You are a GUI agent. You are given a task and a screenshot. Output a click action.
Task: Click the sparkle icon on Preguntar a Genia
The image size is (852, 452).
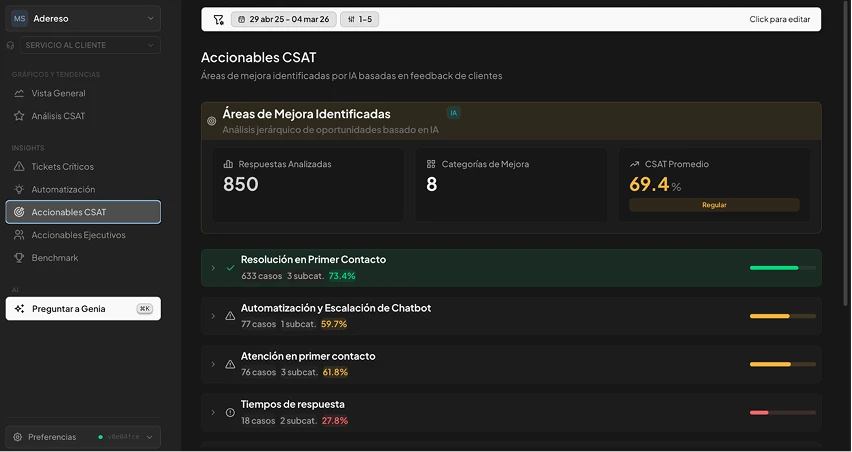(x=20, y=309)
